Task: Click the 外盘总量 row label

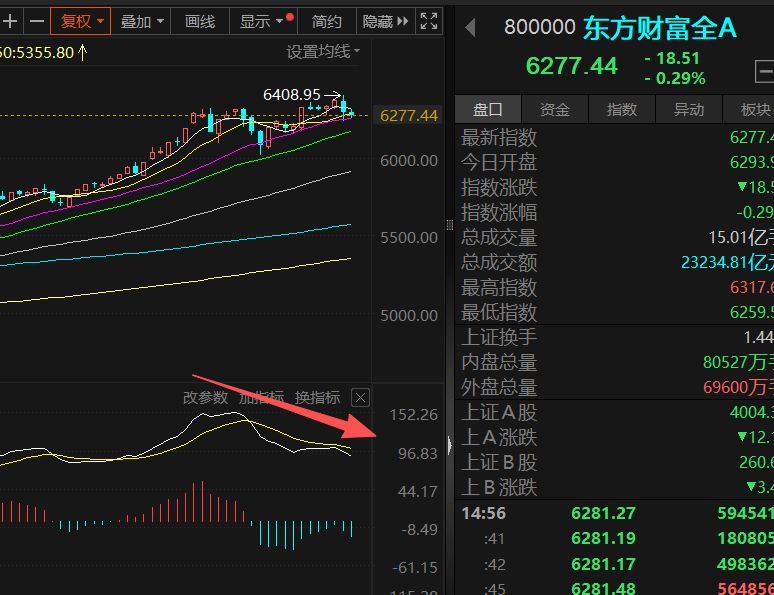Action: [x=499, y=387]
